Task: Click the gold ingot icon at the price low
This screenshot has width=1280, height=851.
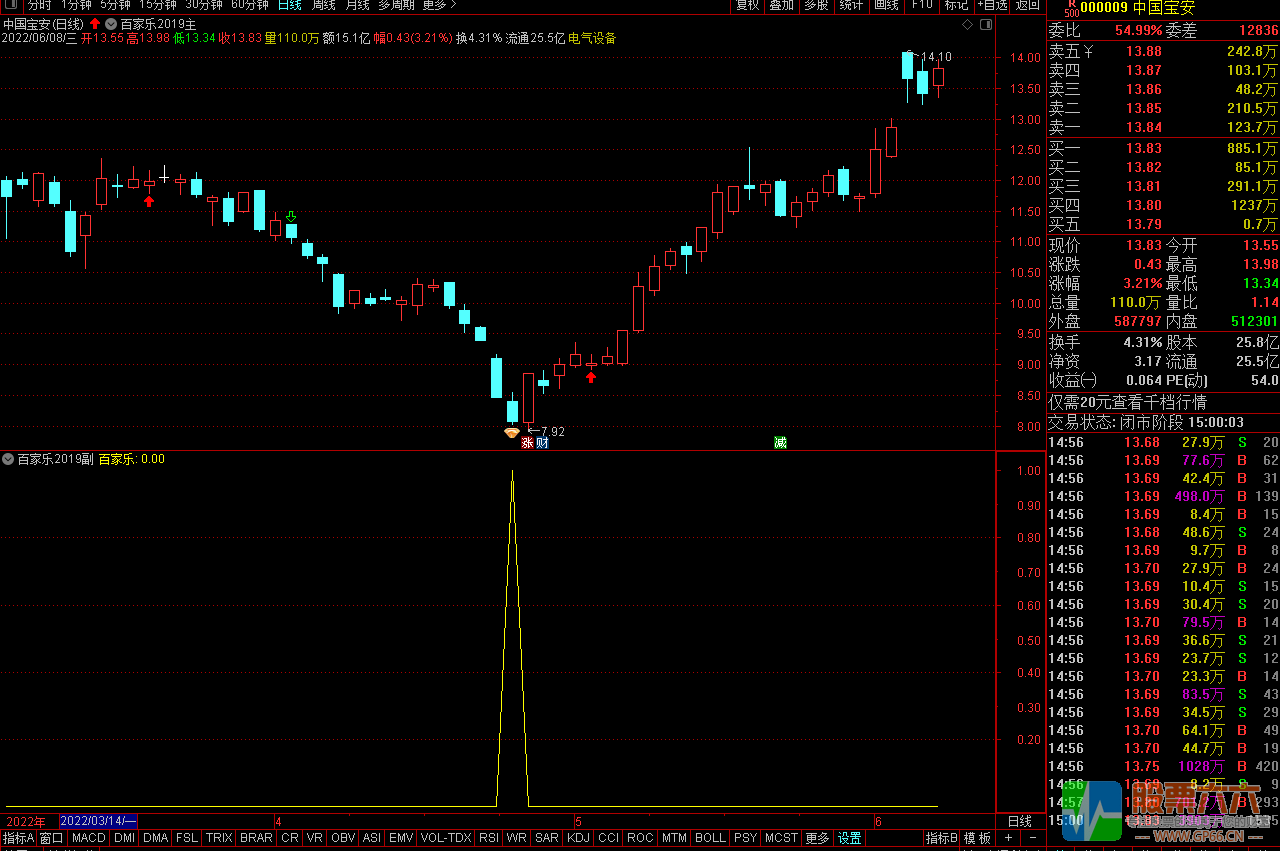Action: (x=512, y=432)
